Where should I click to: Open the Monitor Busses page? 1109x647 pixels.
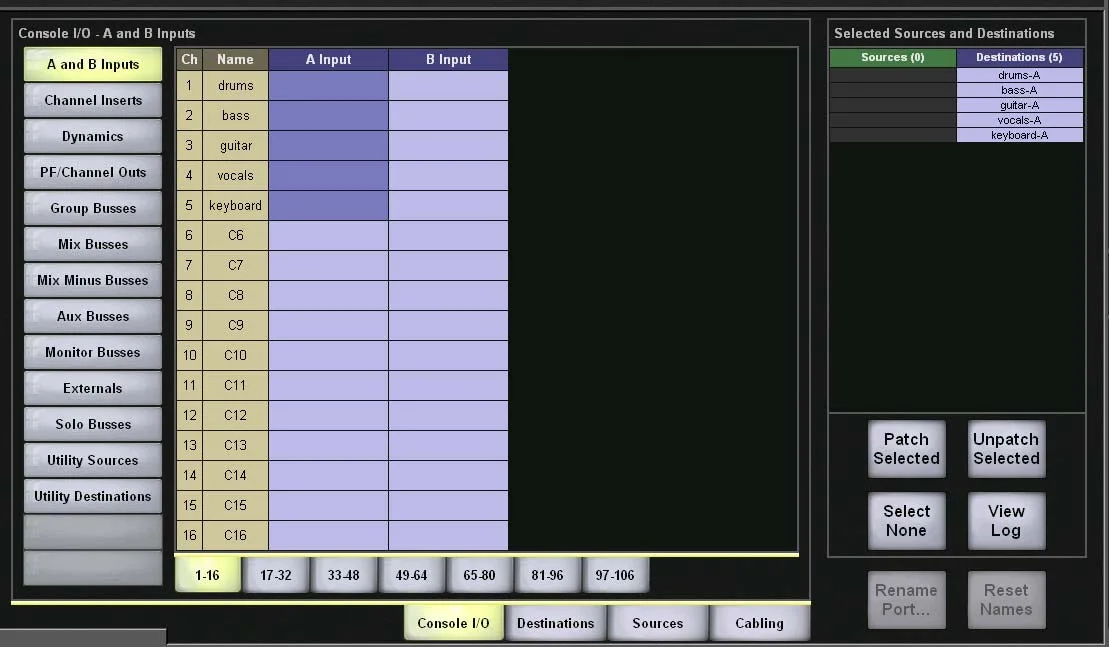click(93, 353)
